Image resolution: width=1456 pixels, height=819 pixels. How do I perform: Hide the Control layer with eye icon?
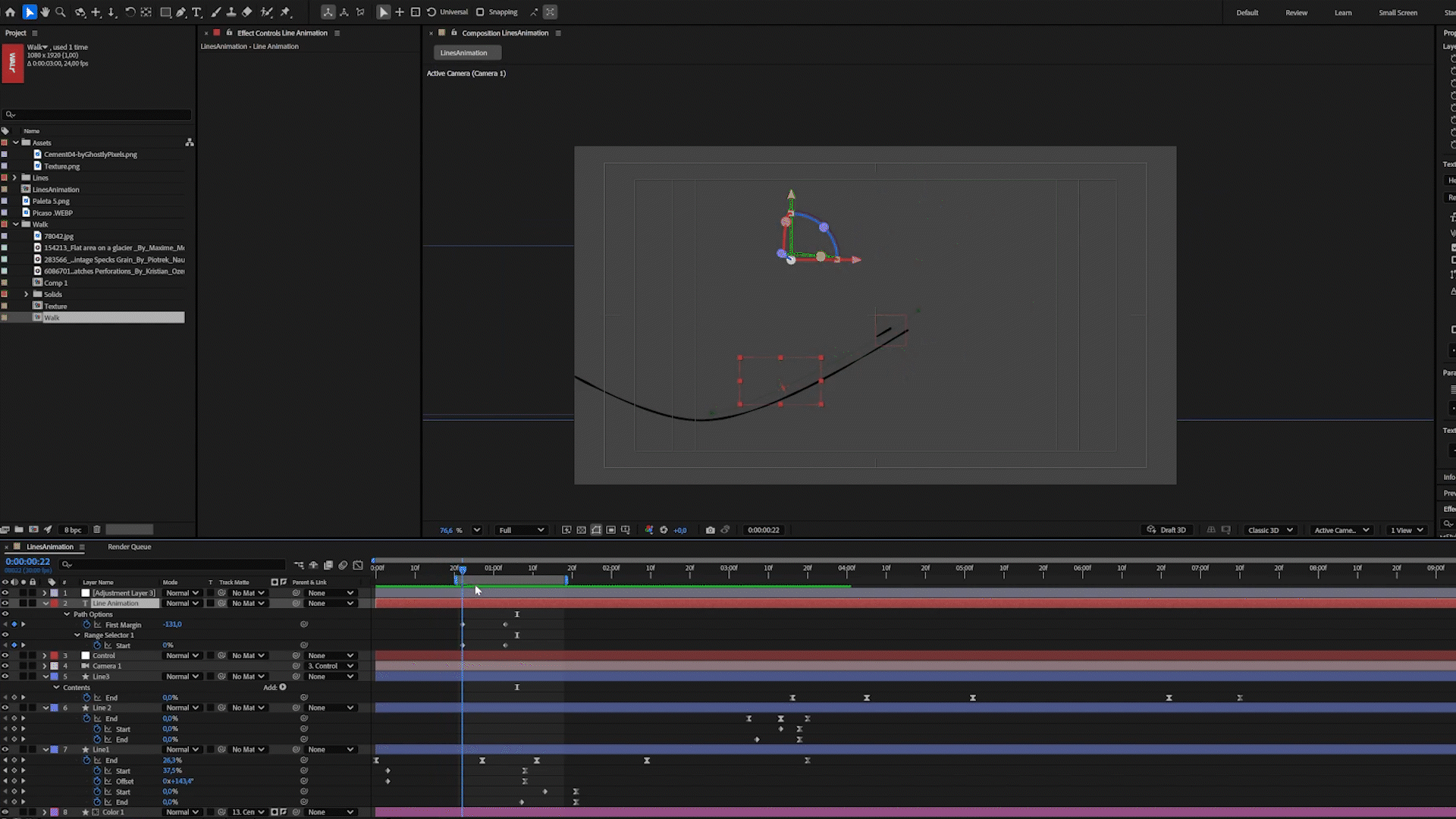click(5, 656)
